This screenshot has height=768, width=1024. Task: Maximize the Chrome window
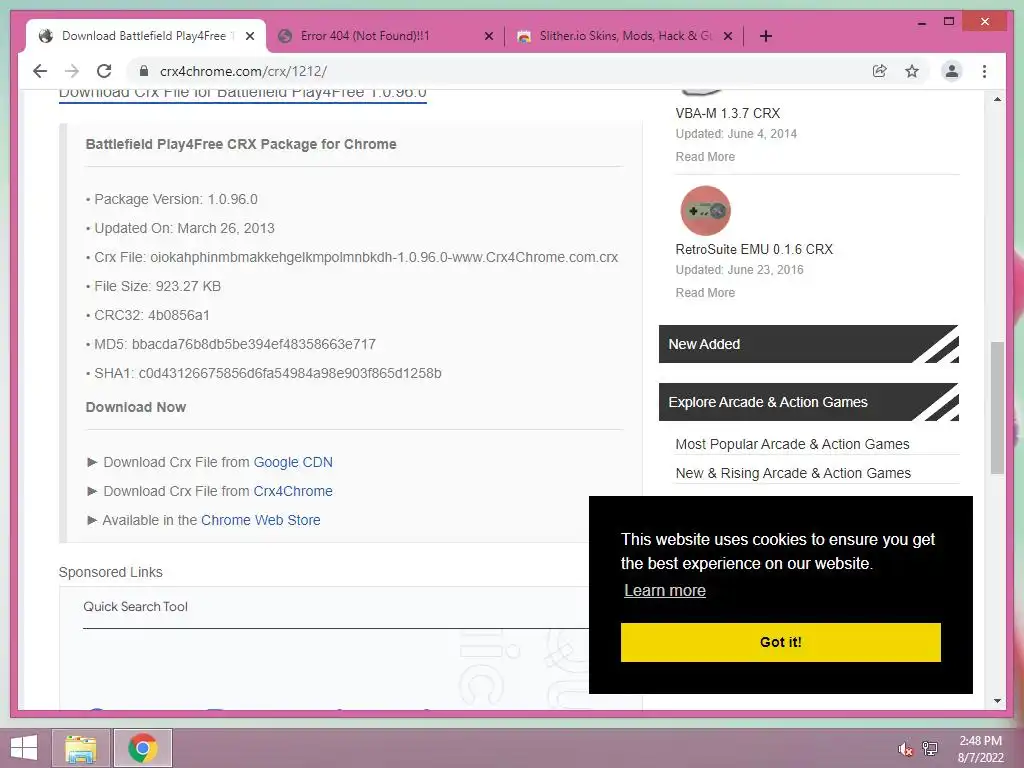[949, 22]
